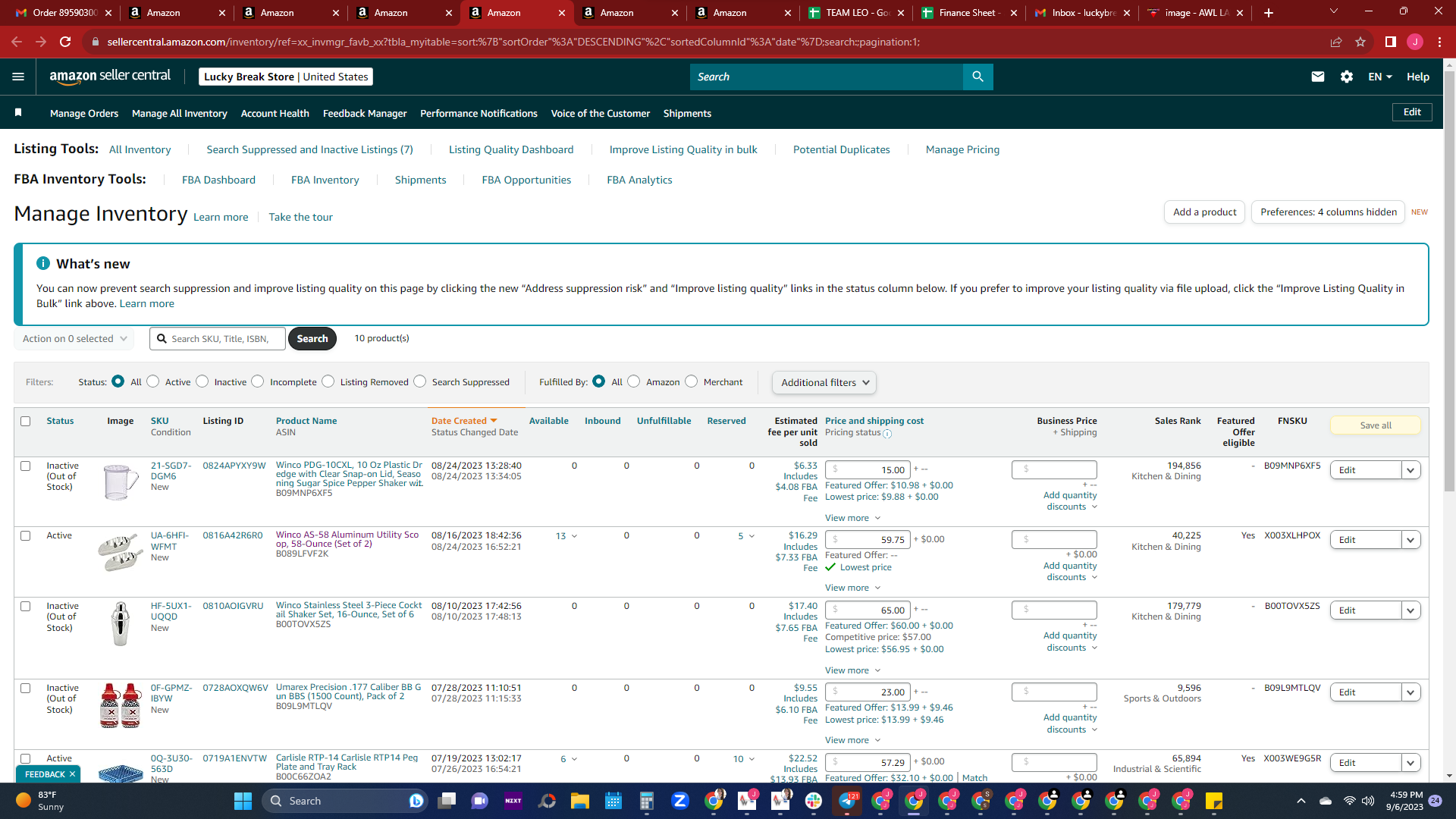Click the bookmark icon in the navigation bar
The image size is (1456, 819).
(x=18, y=113)
